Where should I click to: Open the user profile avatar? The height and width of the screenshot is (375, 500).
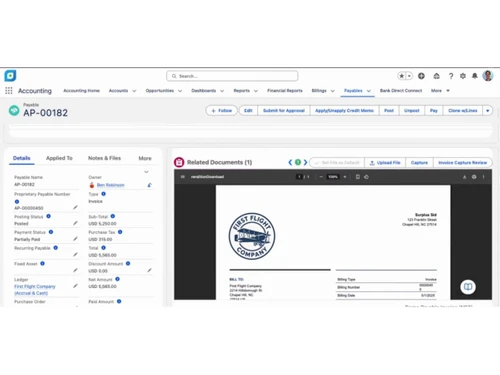point(488,76)
